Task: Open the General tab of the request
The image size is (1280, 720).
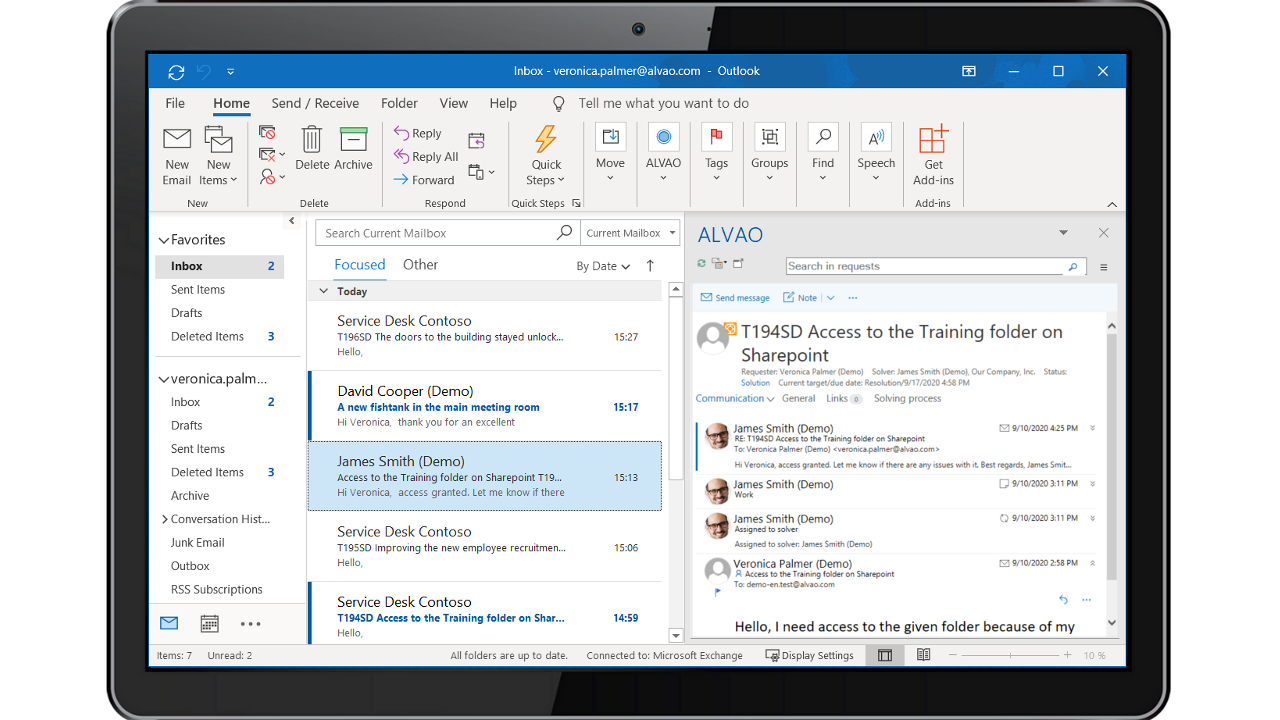Action: click(x=799, y=398)
